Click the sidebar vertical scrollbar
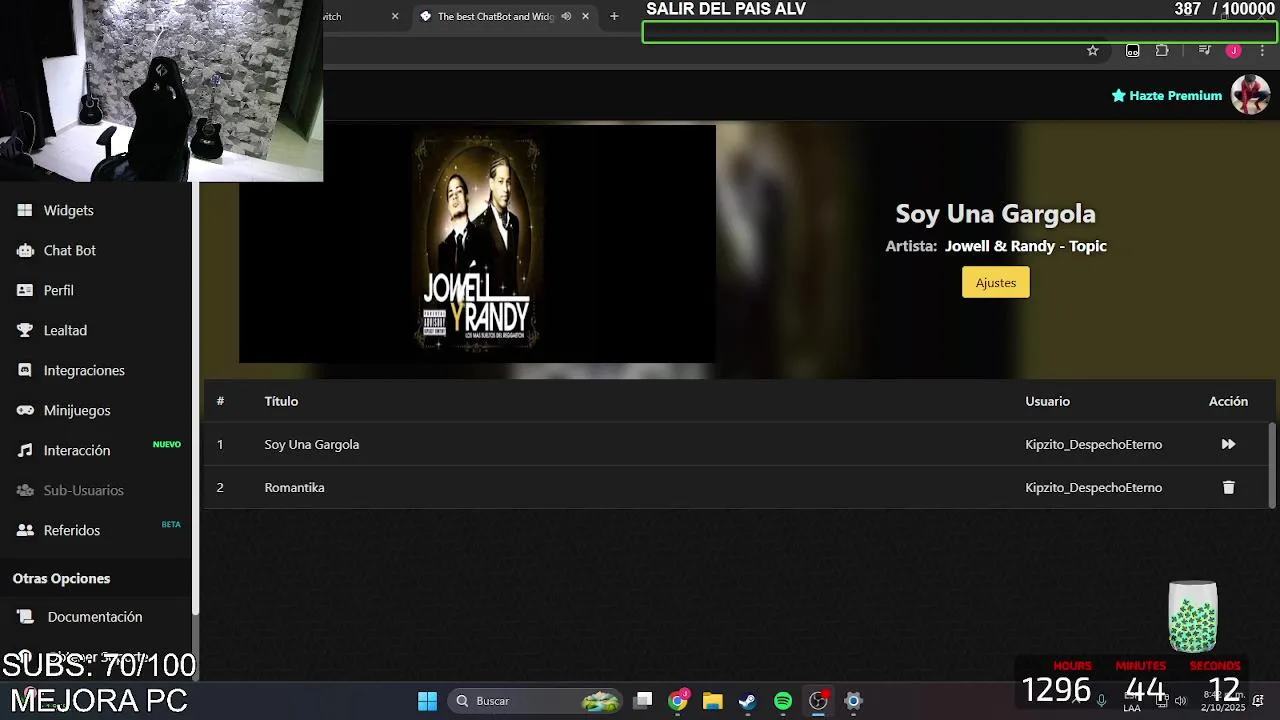1280x720 pixels. click(x=196, y=400)
